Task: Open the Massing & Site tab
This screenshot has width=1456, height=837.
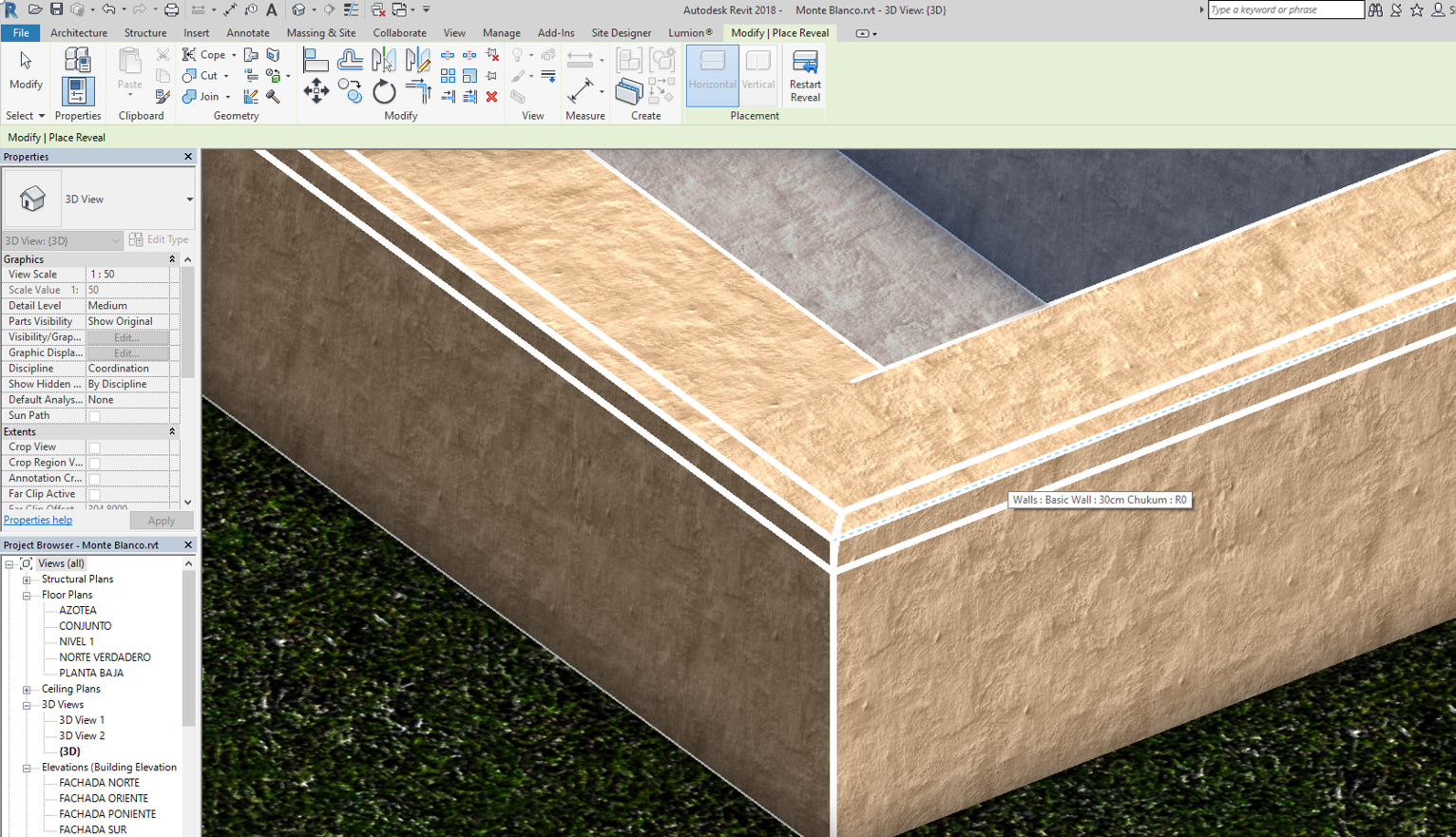Action: [321, 32]
